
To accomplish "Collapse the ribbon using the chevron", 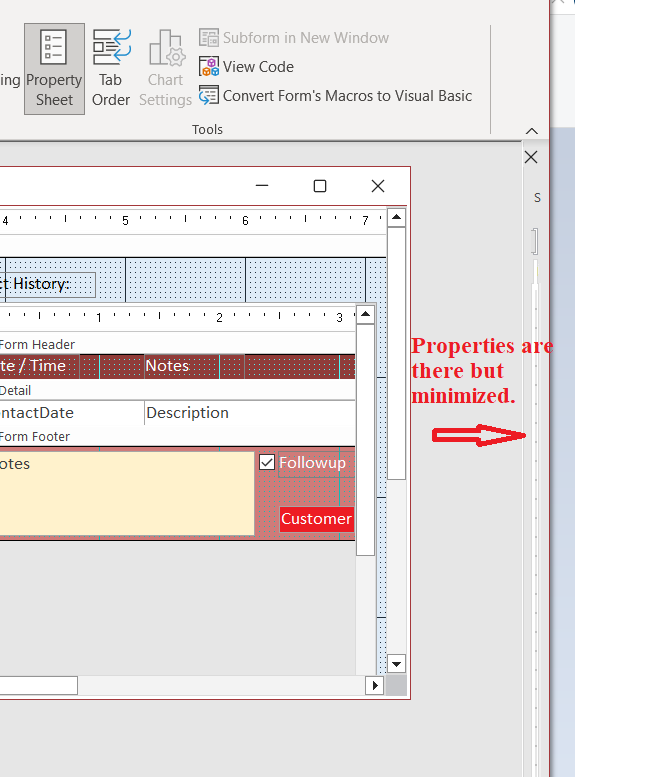I will pyautogui.click(x=532, y=131).
